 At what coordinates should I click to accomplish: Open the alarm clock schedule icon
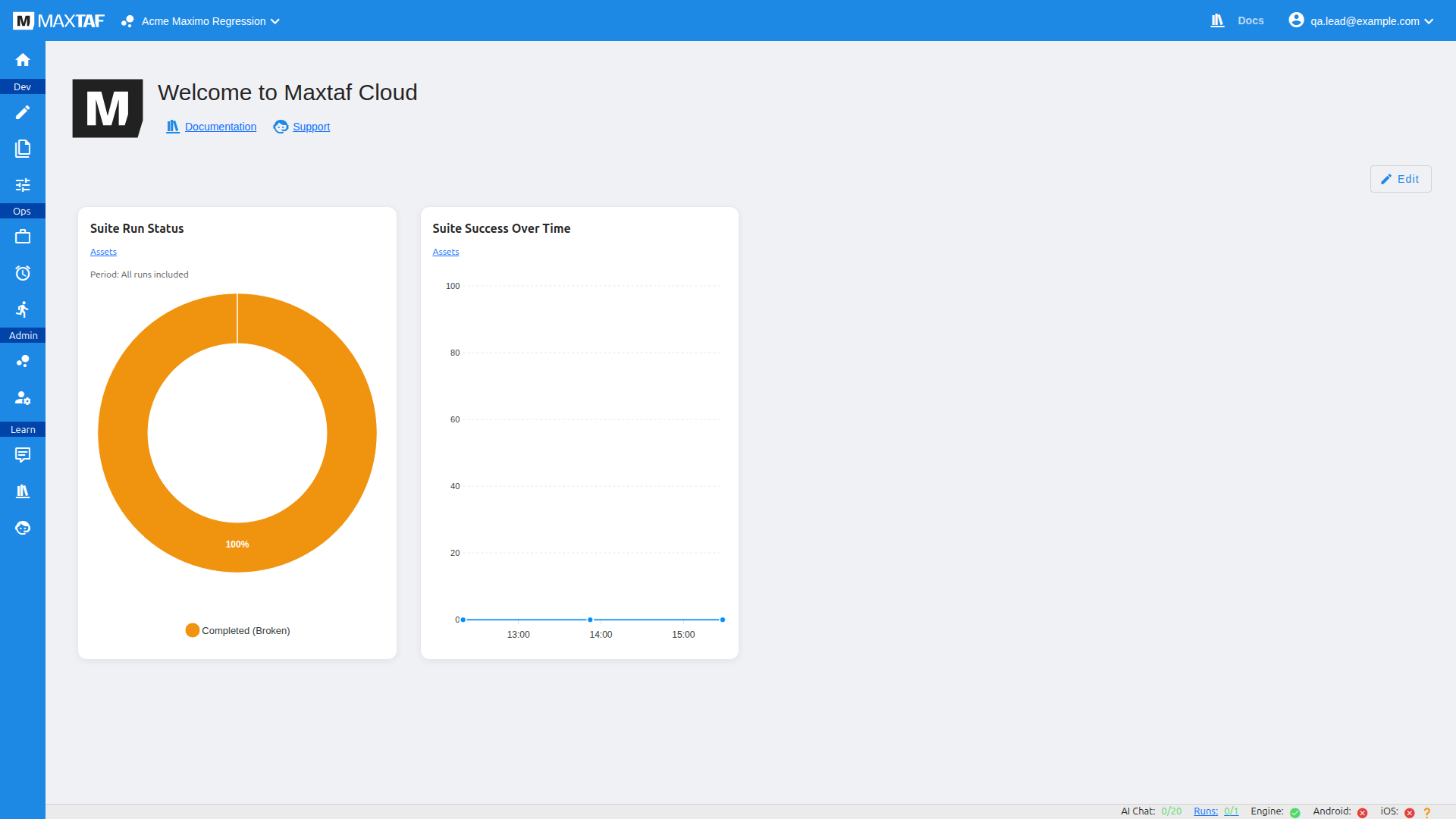coord(23,273)
